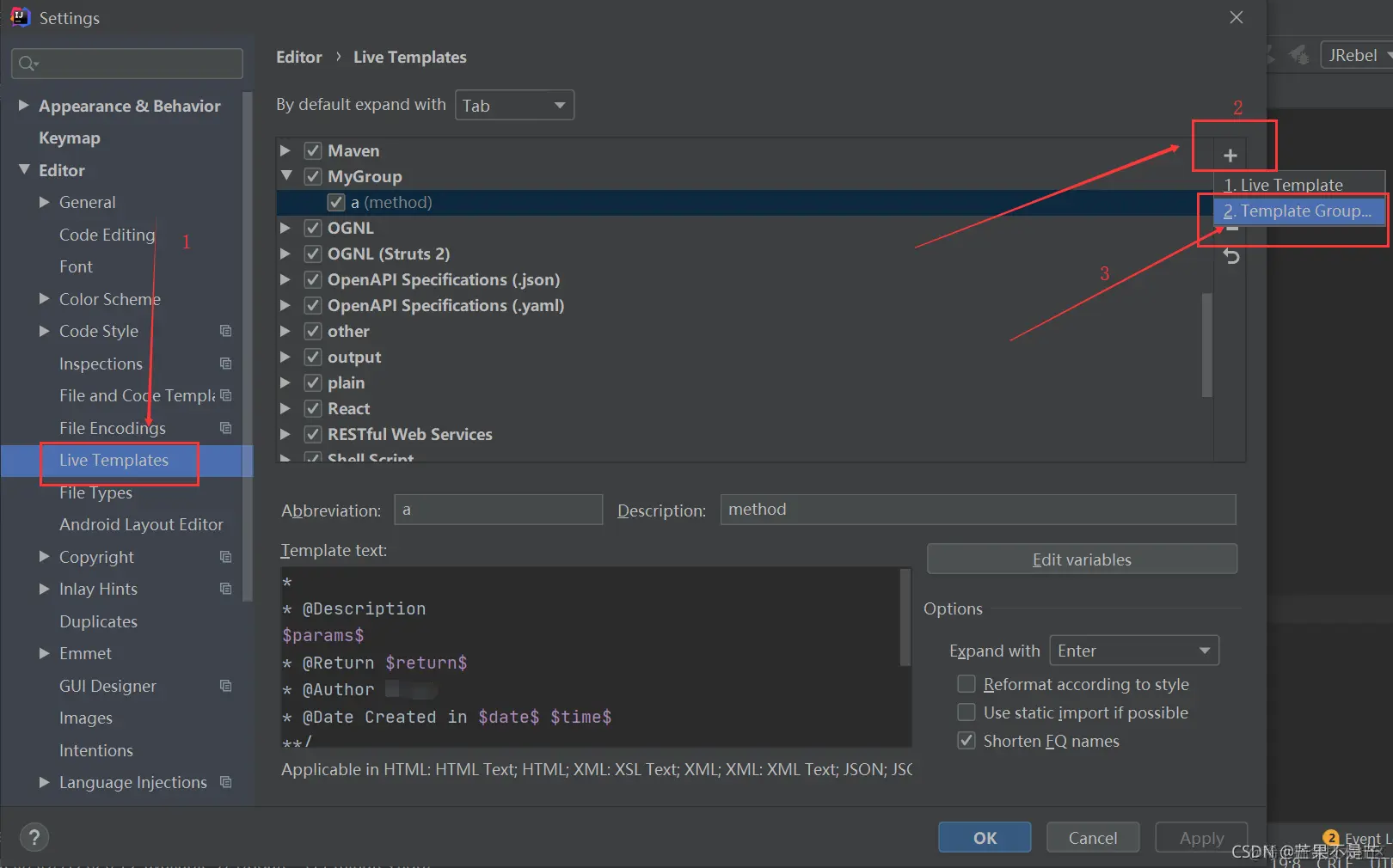Click project-level icon next to Inlay Hints
Image resolution: width=1393 pixels, height=868 pixels.
click(x=226, y=589)
